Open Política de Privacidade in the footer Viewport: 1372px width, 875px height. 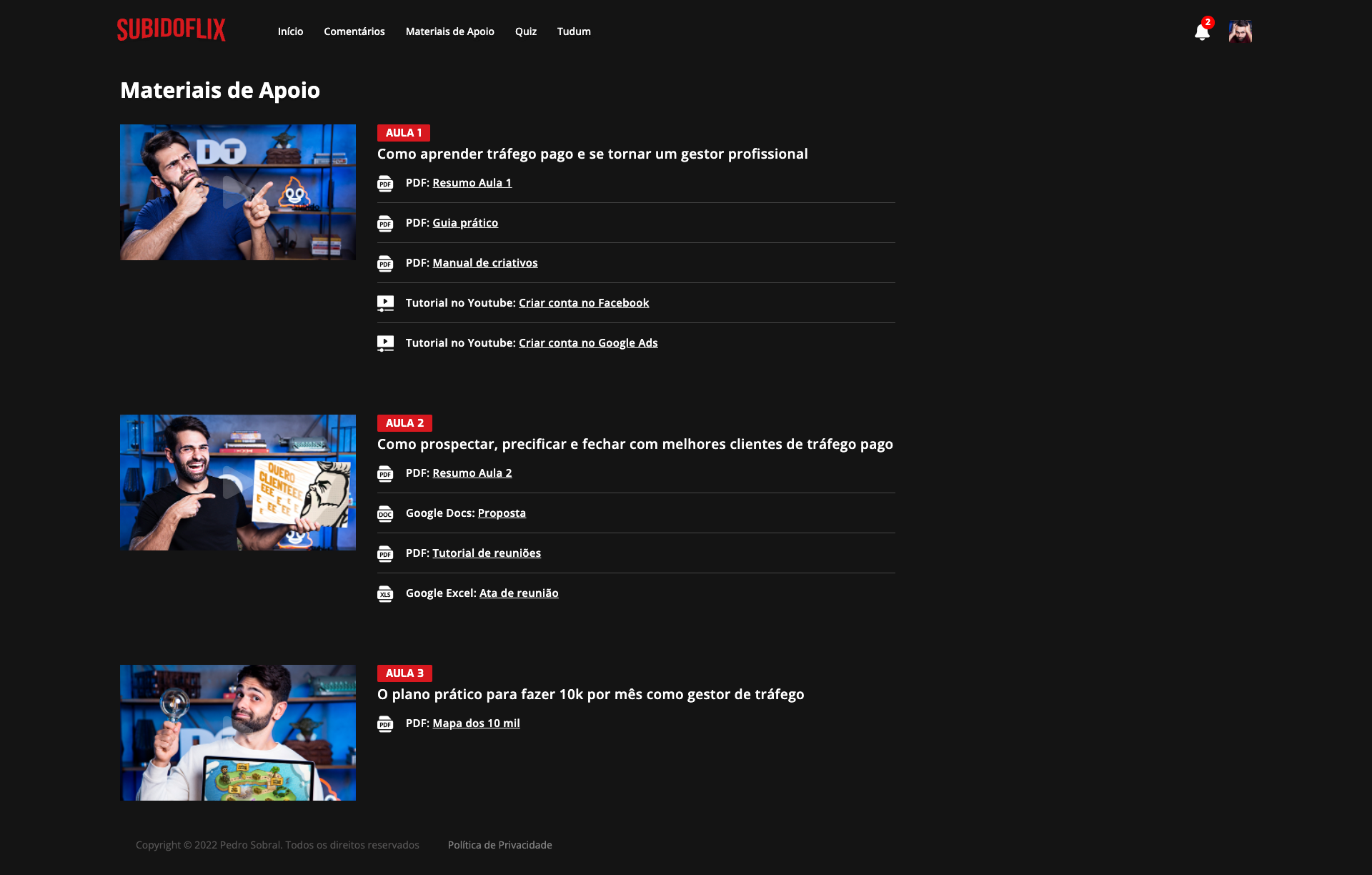499,845
